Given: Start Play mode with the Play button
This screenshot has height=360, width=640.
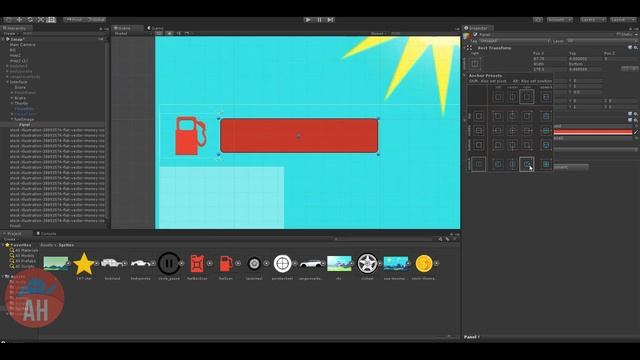Looking at the screenshot, I should 308,20.
